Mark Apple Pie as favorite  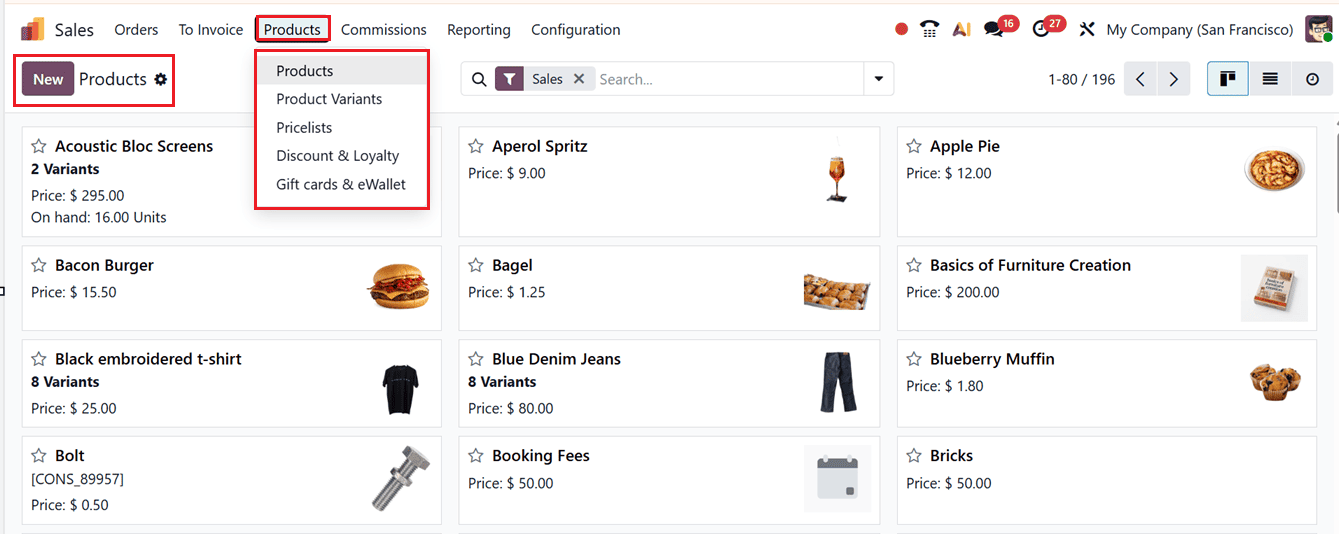coord(914,147)
